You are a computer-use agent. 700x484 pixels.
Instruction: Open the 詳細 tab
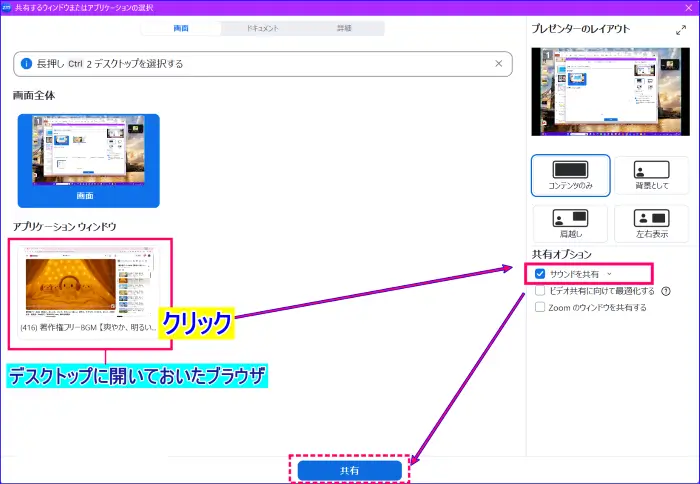[344, 28]
